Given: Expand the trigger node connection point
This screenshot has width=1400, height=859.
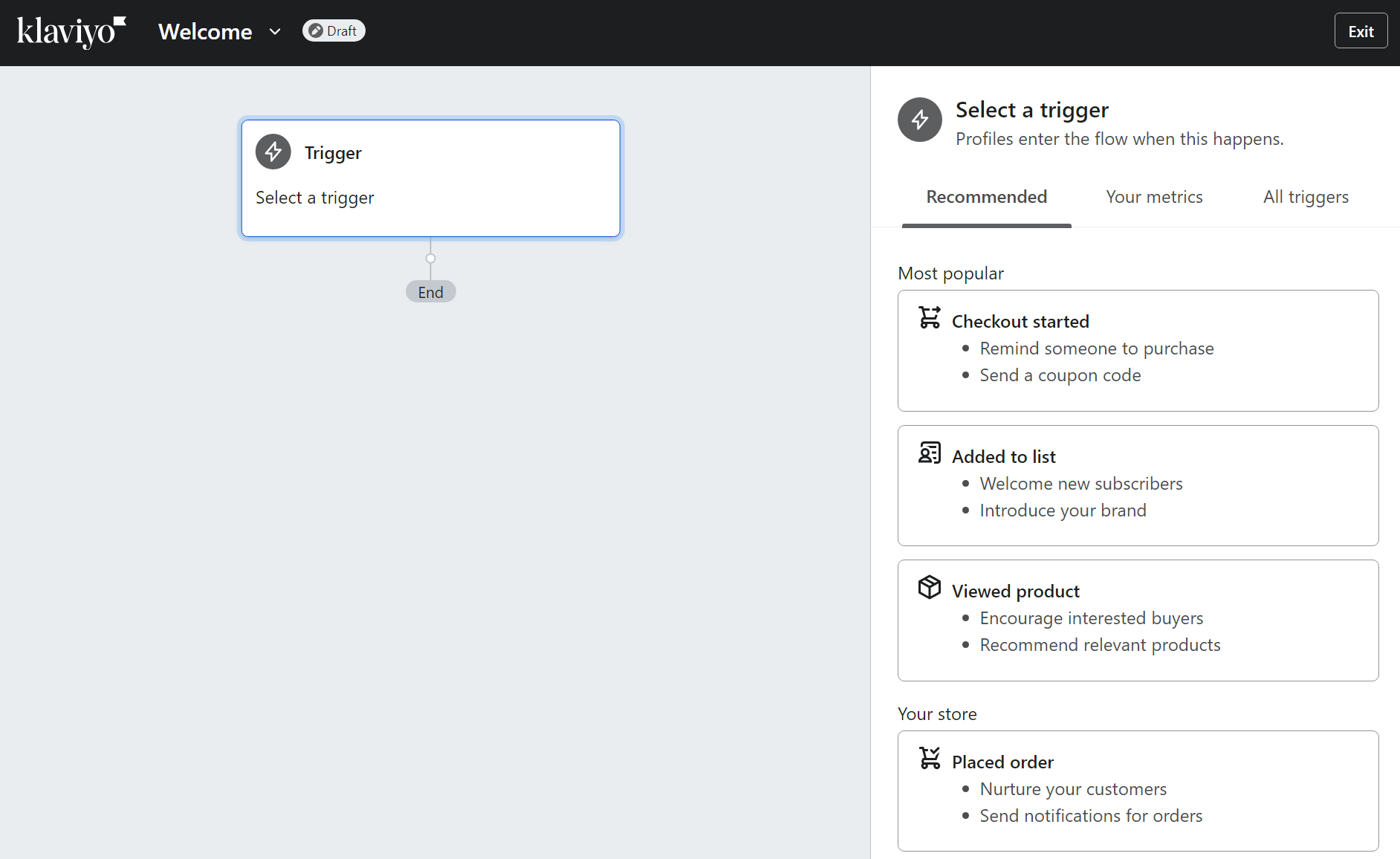Looking at the screenshot, I should coord(430,258).
